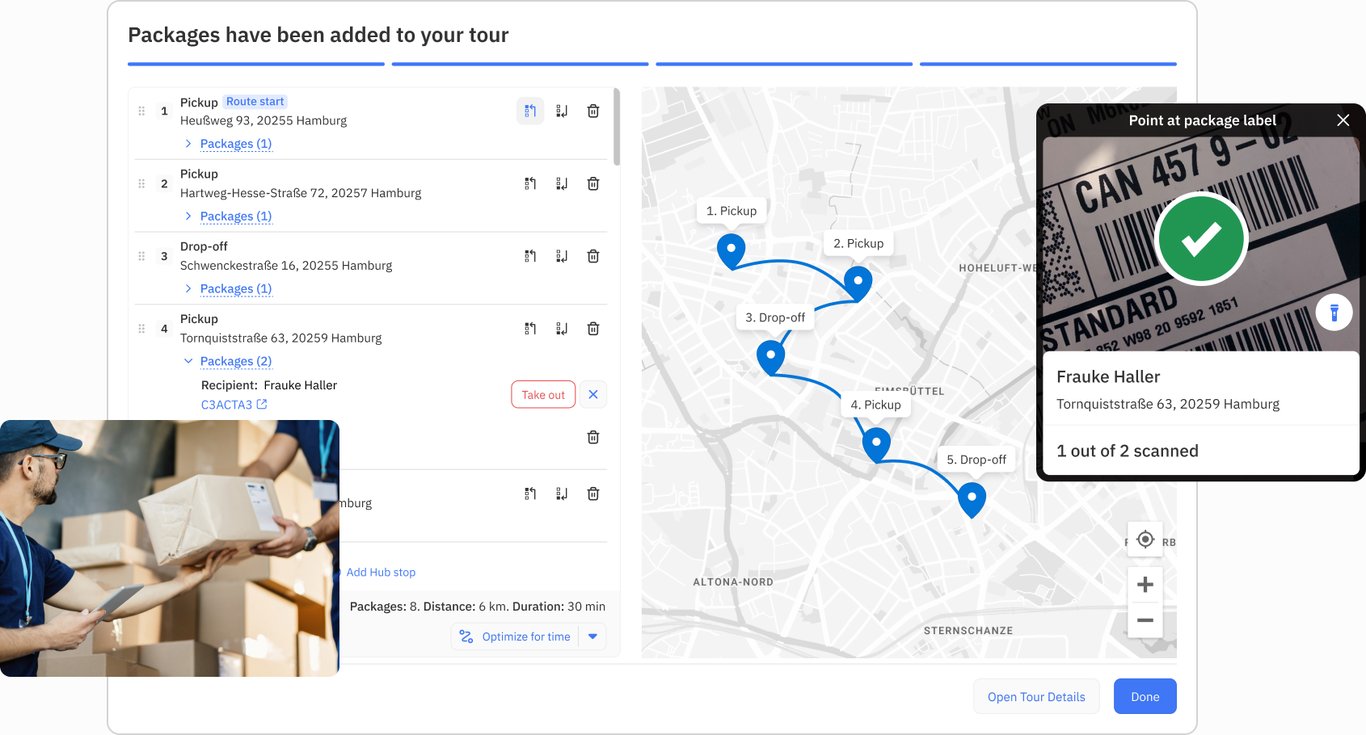Select the map pin for 1. Pickup

[x=731, y=251]
